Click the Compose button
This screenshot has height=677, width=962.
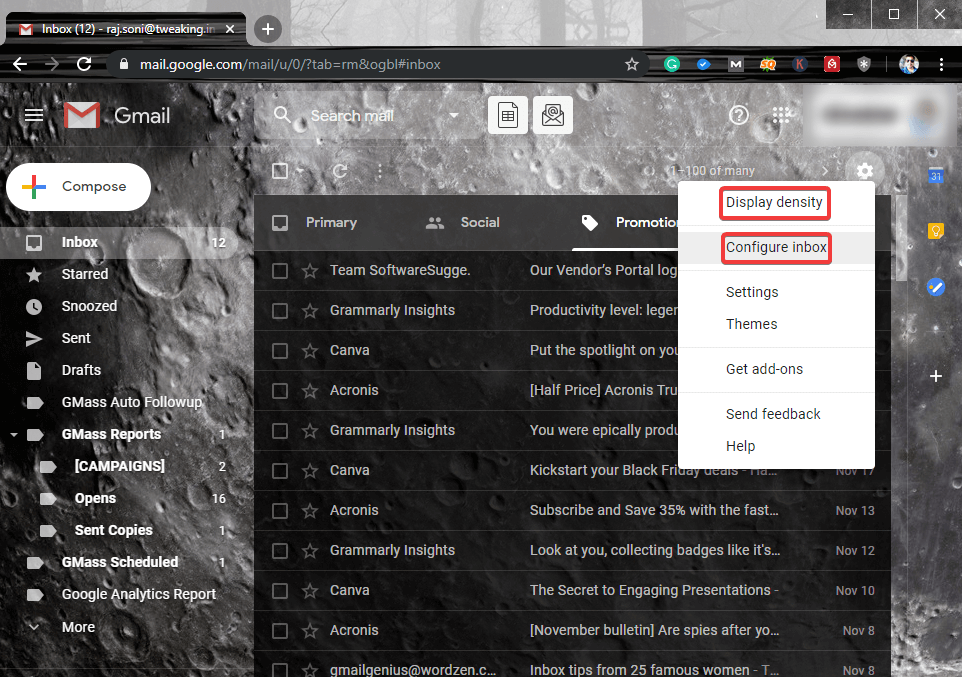coord(78,186)
